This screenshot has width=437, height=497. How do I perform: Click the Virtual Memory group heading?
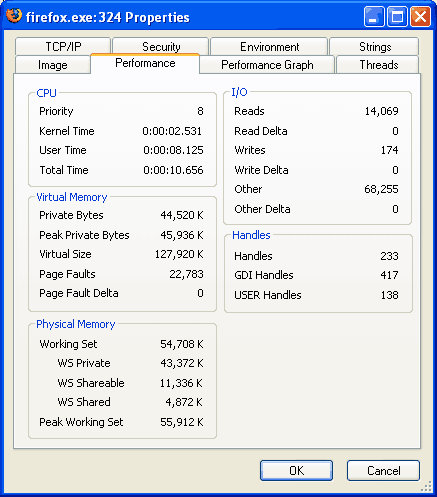(x=72, y=197)
